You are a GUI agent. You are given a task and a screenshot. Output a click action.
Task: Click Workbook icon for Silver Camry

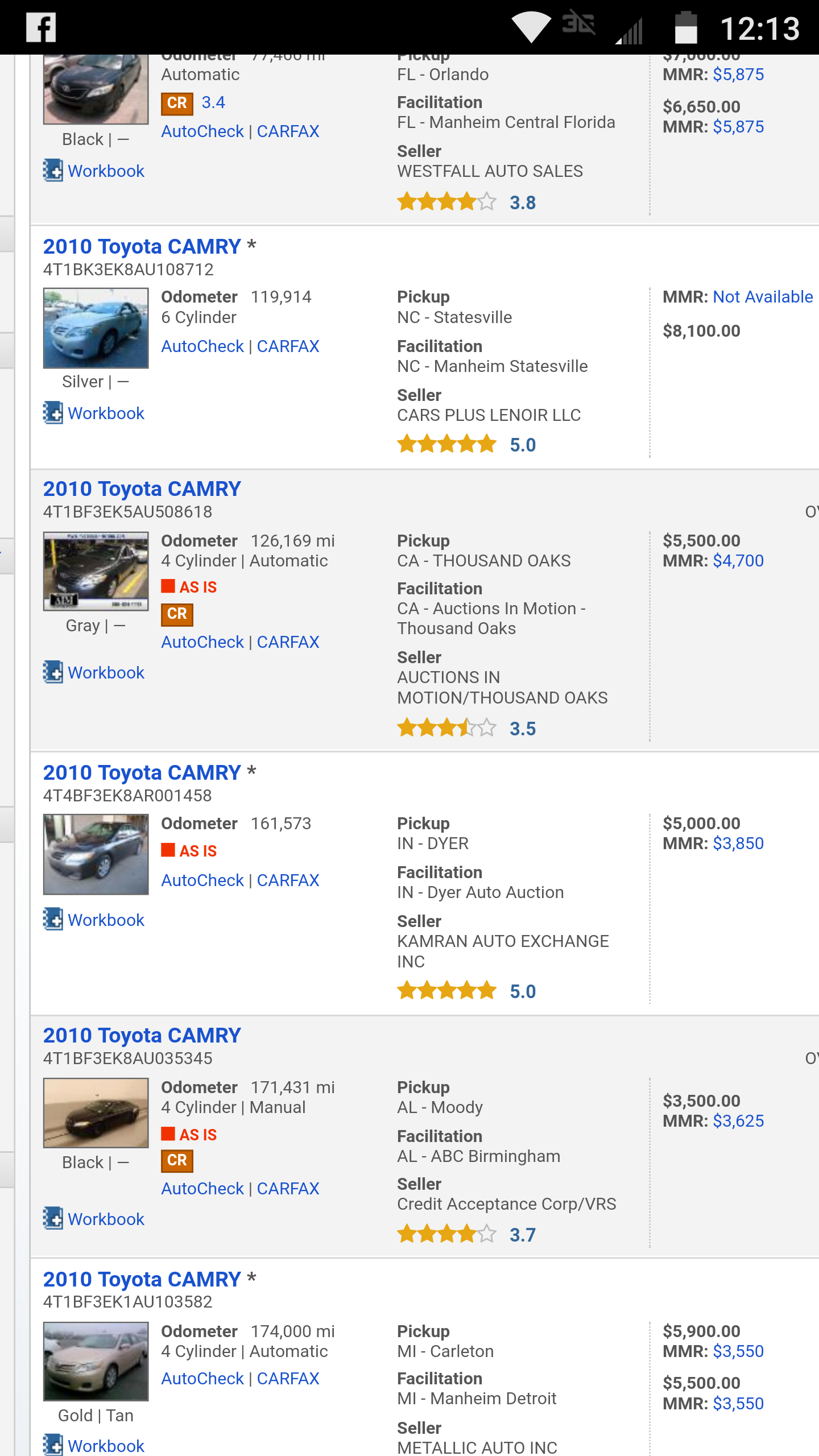(53, 413)
